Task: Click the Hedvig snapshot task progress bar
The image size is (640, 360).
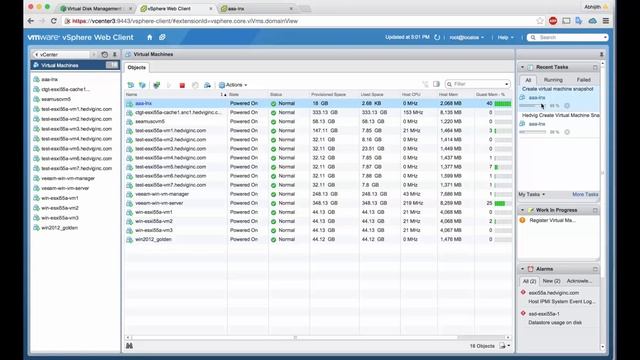Action: pos(533,132)
